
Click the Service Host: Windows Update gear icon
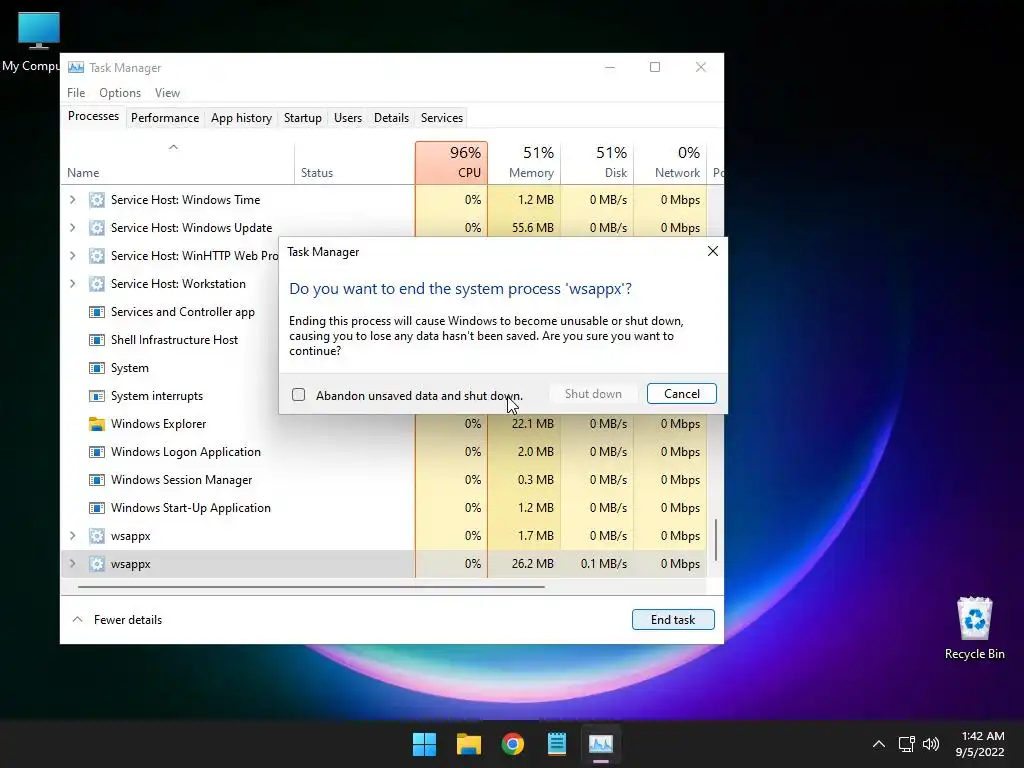point(97,228)
